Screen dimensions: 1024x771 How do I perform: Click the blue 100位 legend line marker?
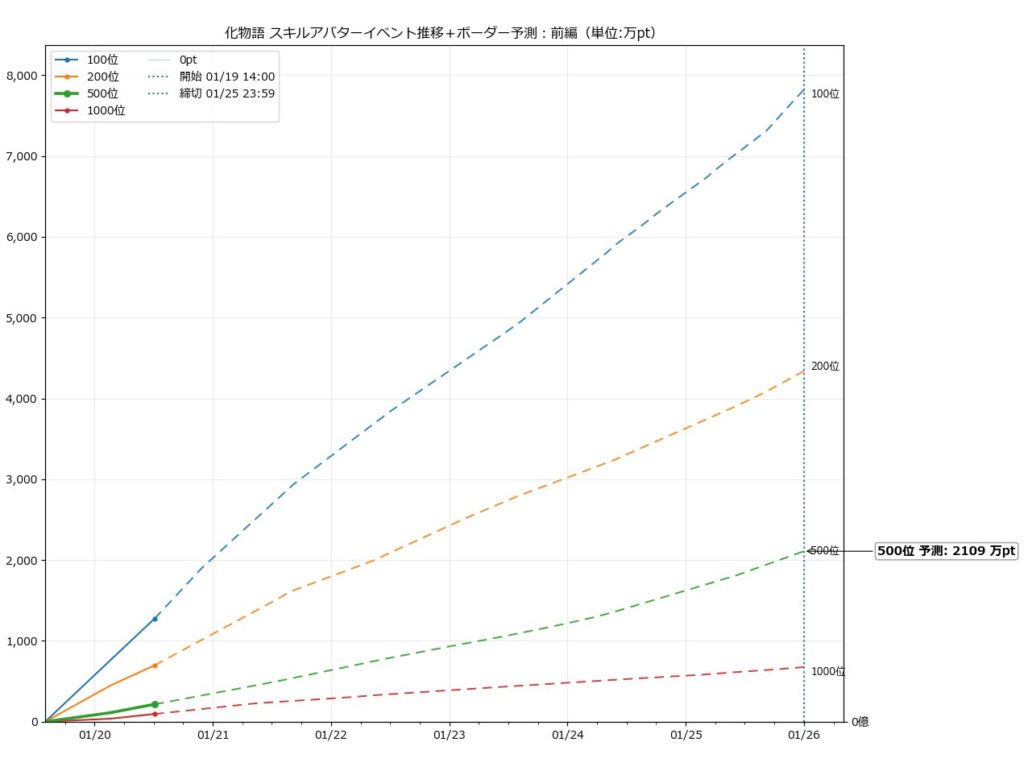67,60
